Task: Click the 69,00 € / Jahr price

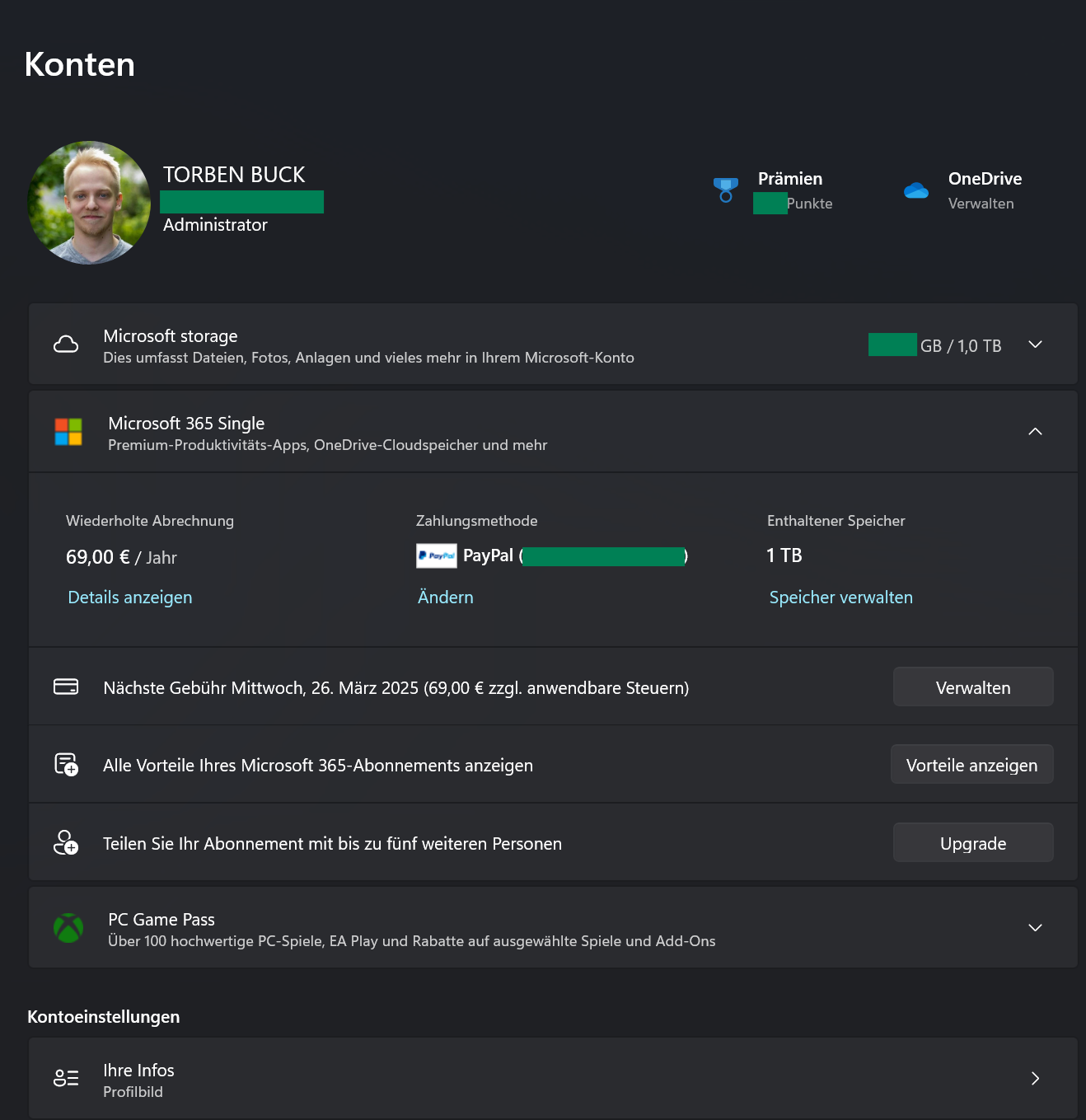Action: [x=121, y=557]
